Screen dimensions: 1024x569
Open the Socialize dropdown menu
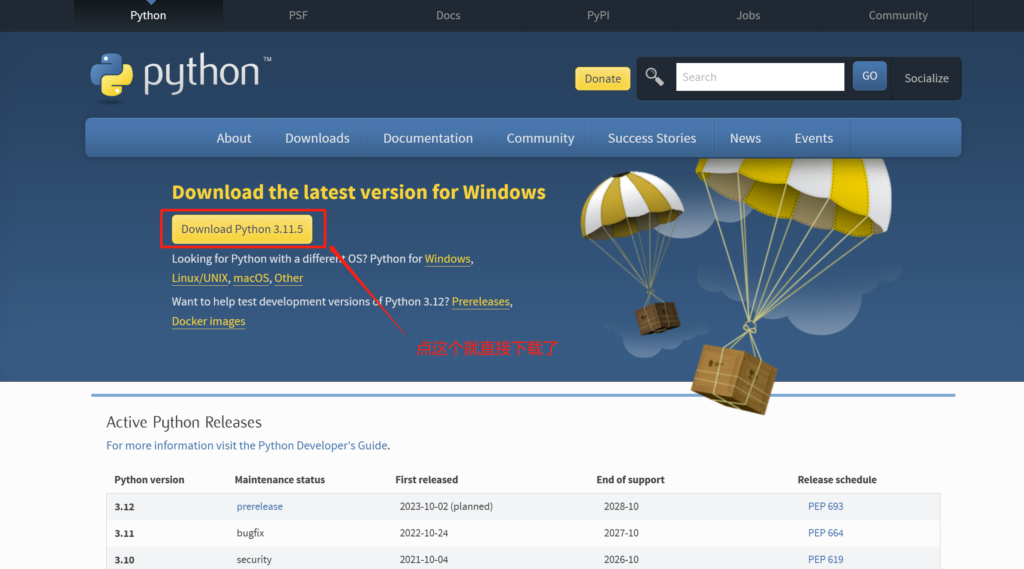(926, 78)
